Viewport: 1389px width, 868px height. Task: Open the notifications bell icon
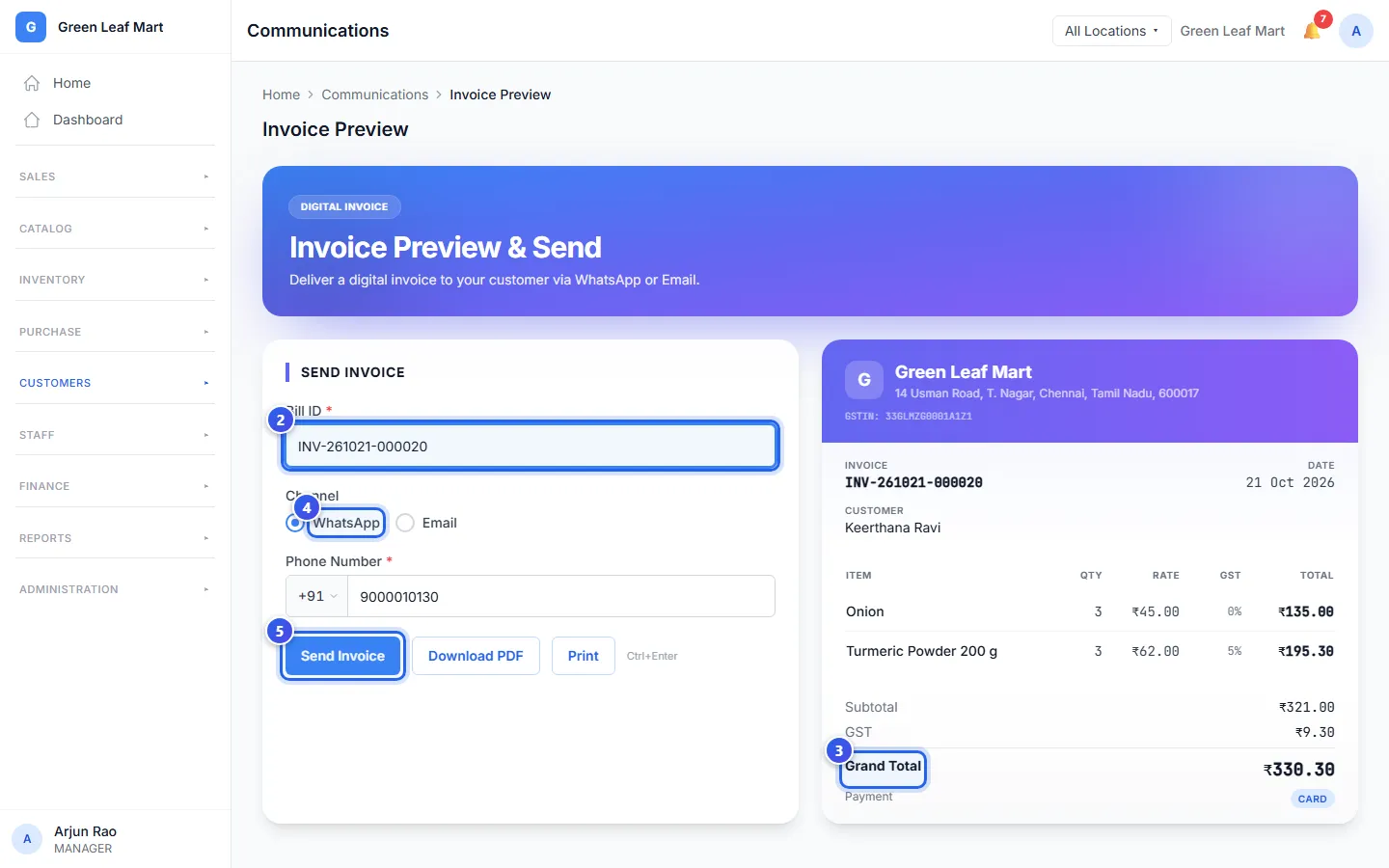coord(1312,31)
